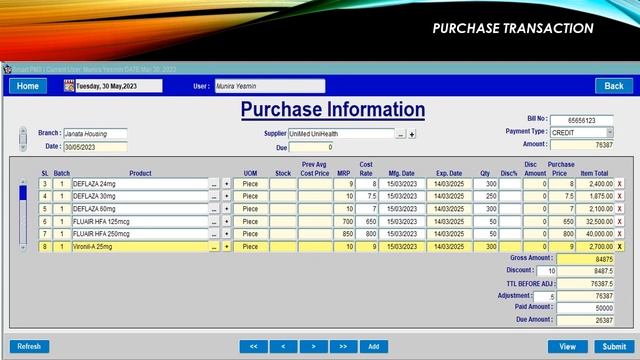
Task: Remove Vironil-A 25mg row with X
Action: click(619, 247)
